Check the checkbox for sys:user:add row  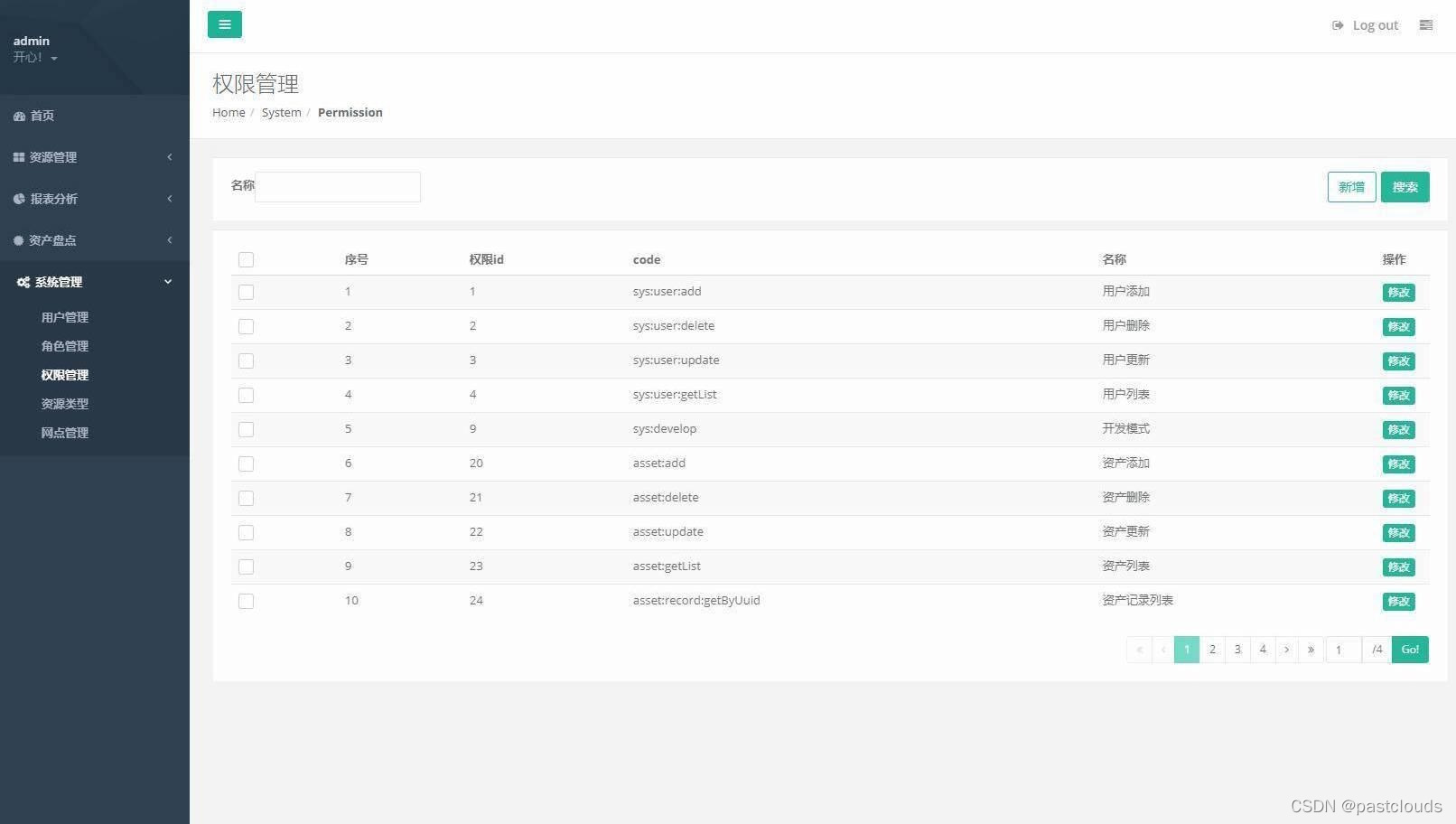246,292
